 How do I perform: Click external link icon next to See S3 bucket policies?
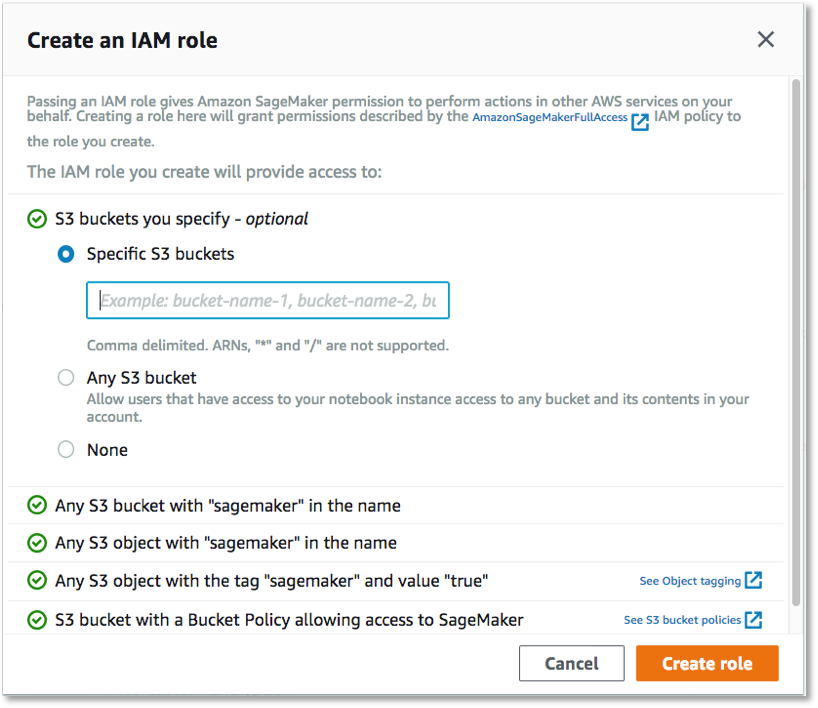pos(753,619)
